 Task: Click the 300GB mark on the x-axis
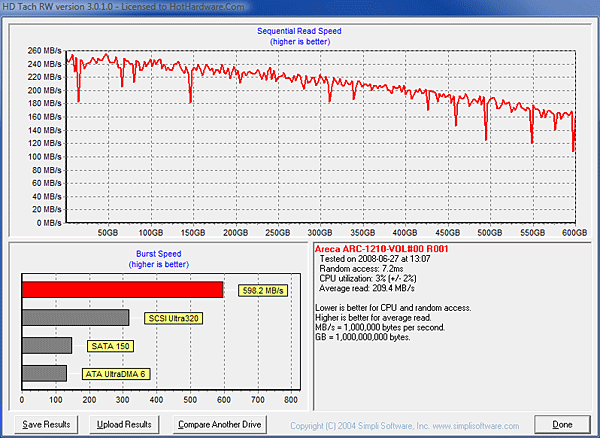[321, 232]
